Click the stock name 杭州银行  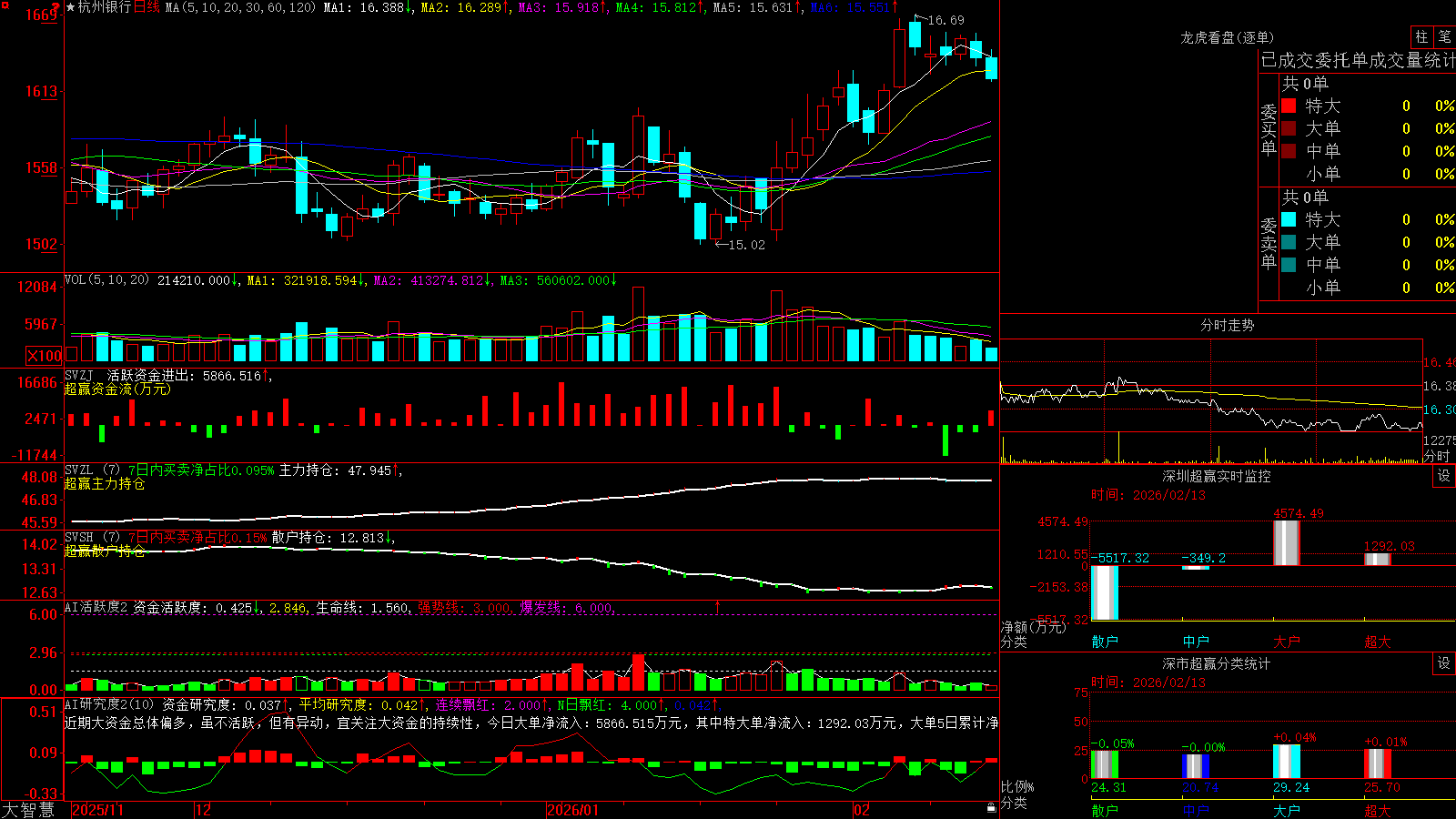105,7
